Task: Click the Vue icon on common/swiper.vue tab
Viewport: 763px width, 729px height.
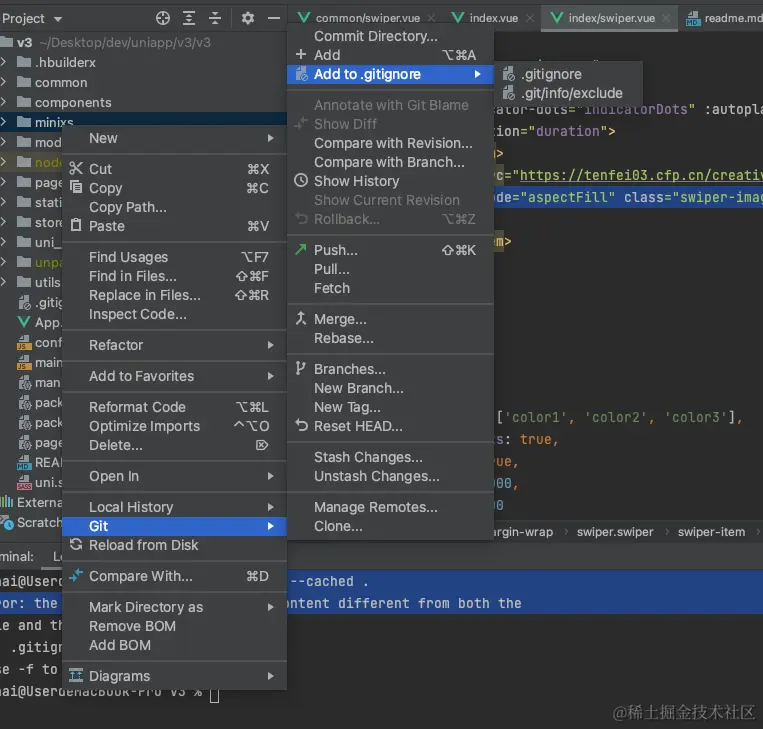Action: click(304, 18)
